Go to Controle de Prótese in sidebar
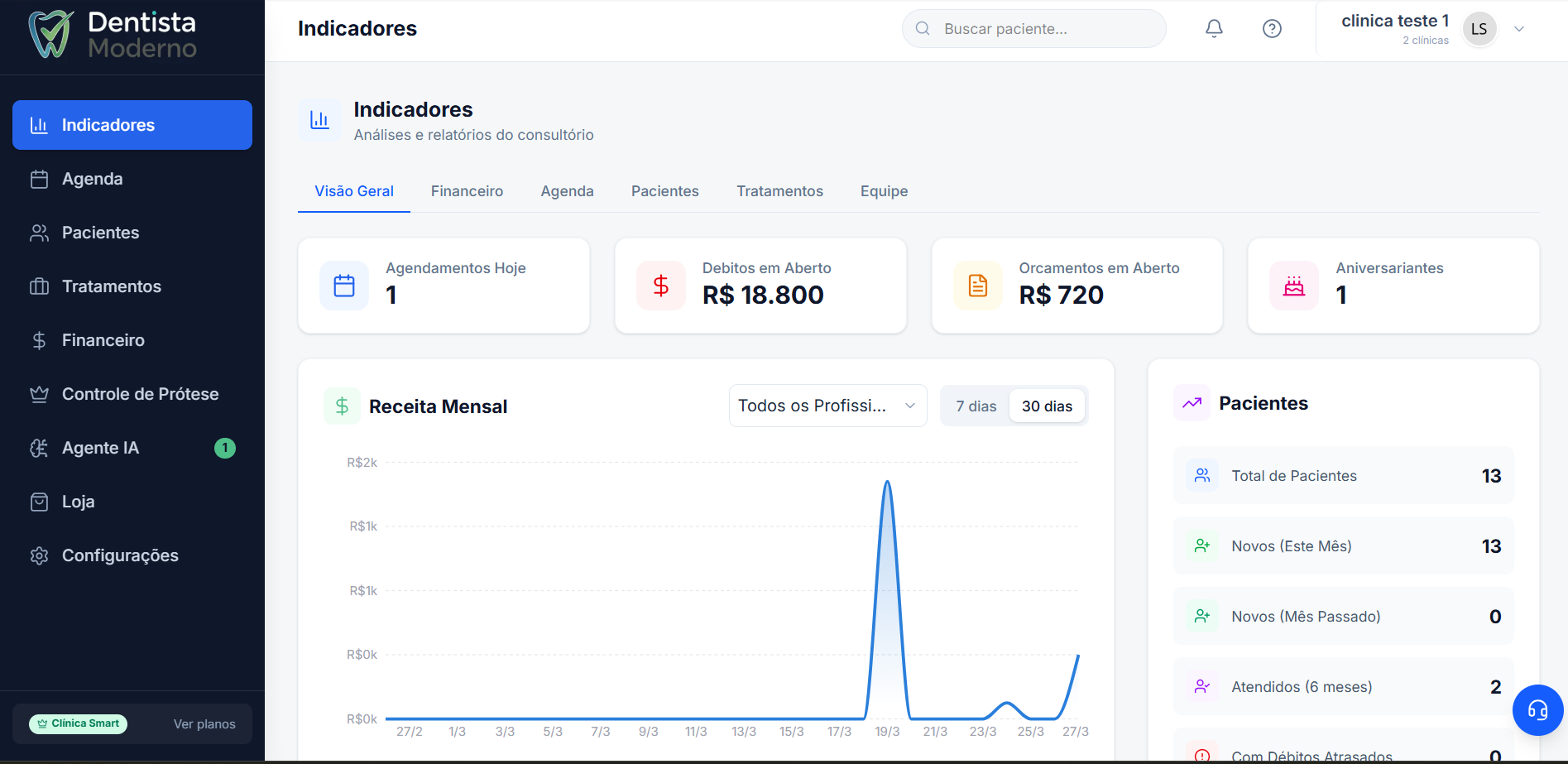The width and height of the screenshot is (1568, 764). click(140, 394)
